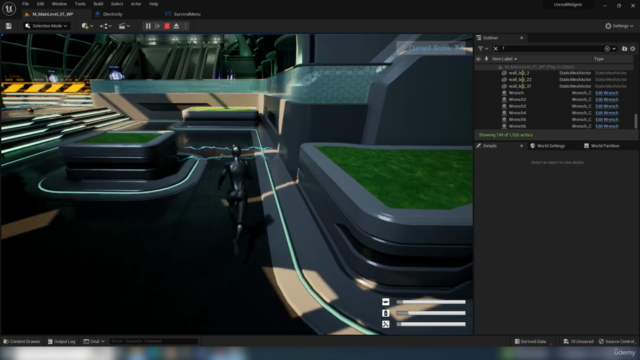Click the 18 Unsaved indicator
The image size is (640, 360).
tap(579, 342)
